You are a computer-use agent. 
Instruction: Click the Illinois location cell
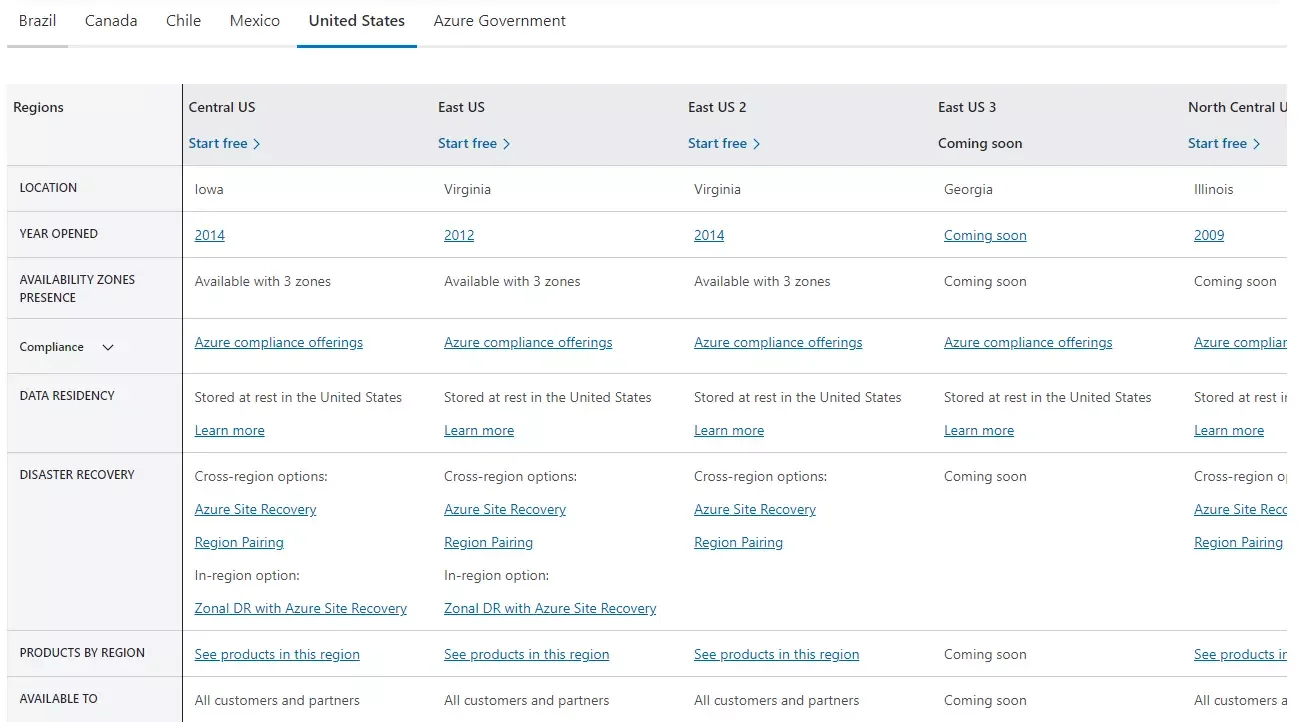click(1214, 189)
